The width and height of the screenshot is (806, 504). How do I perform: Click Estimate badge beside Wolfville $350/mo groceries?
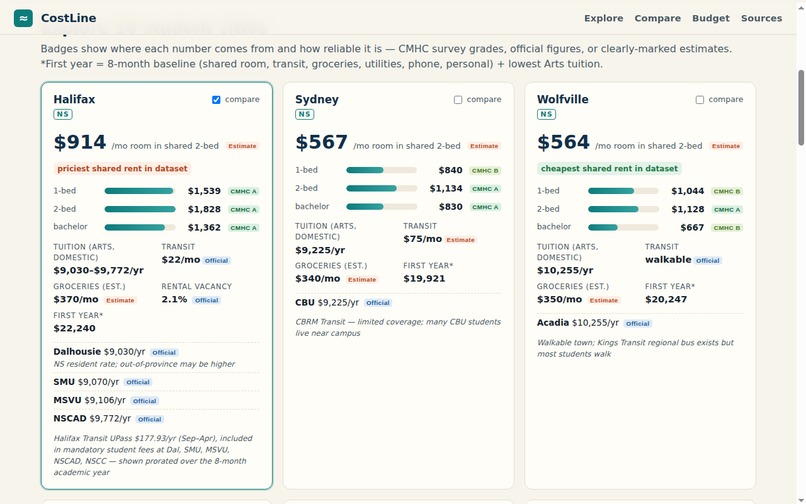604,300
